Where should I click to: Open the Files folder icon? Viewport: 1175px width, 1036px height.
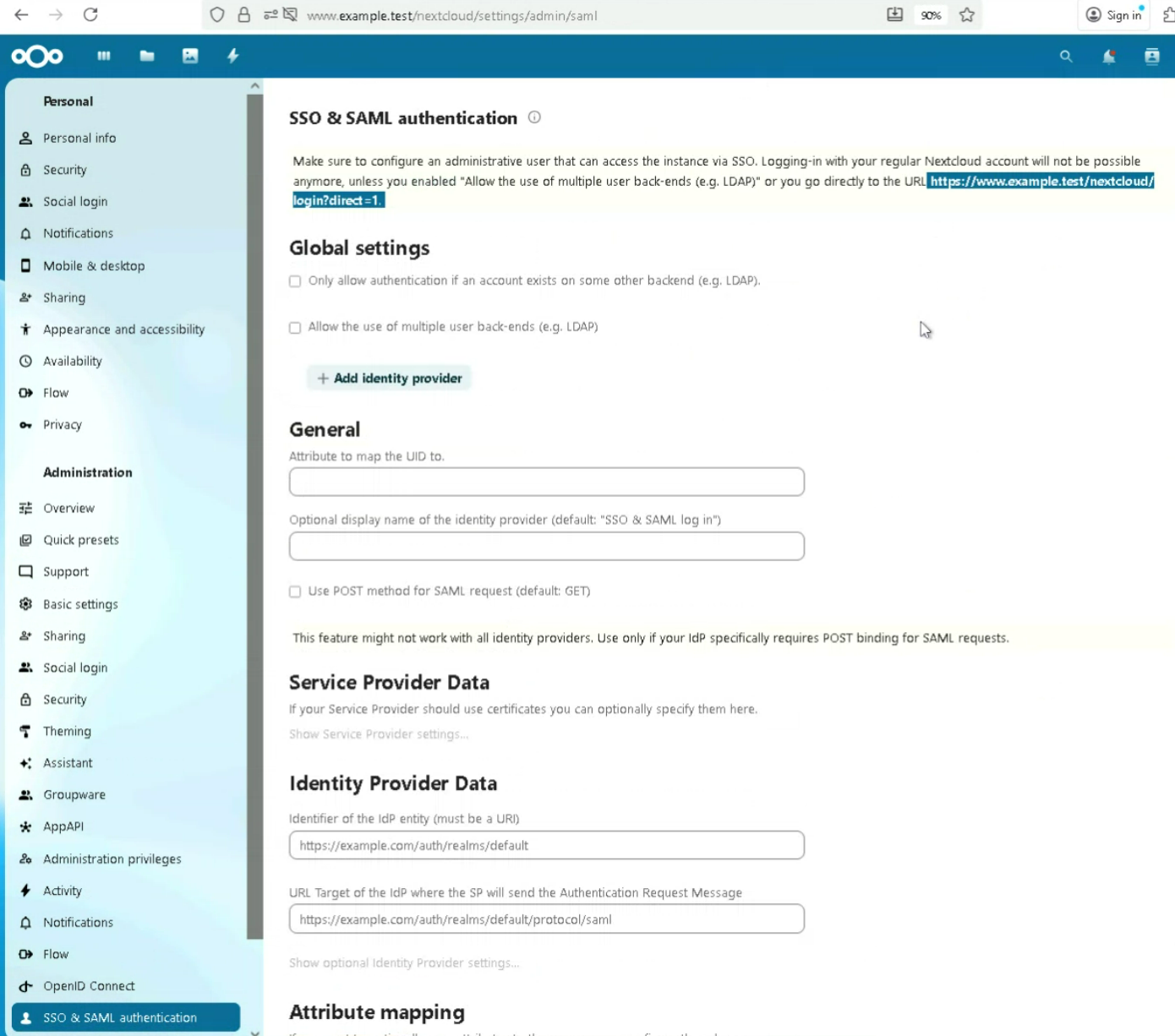147,56
